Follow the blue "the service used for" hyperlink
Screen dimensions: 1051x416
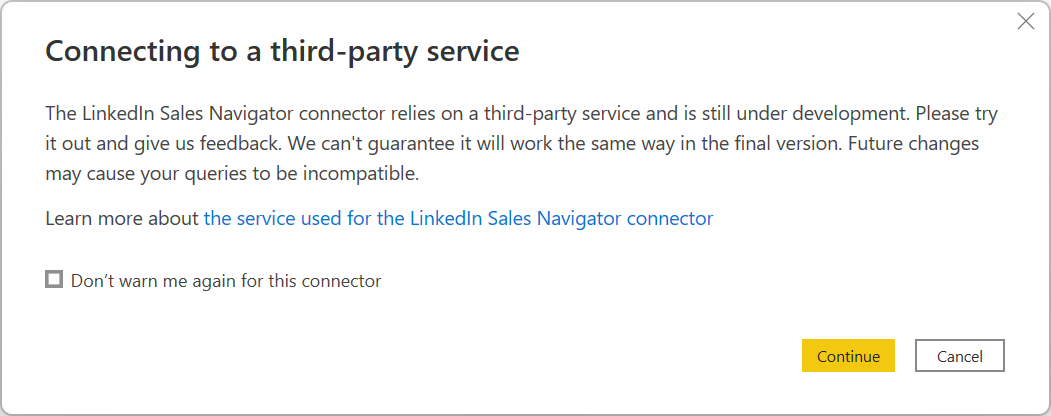[288, 218]
